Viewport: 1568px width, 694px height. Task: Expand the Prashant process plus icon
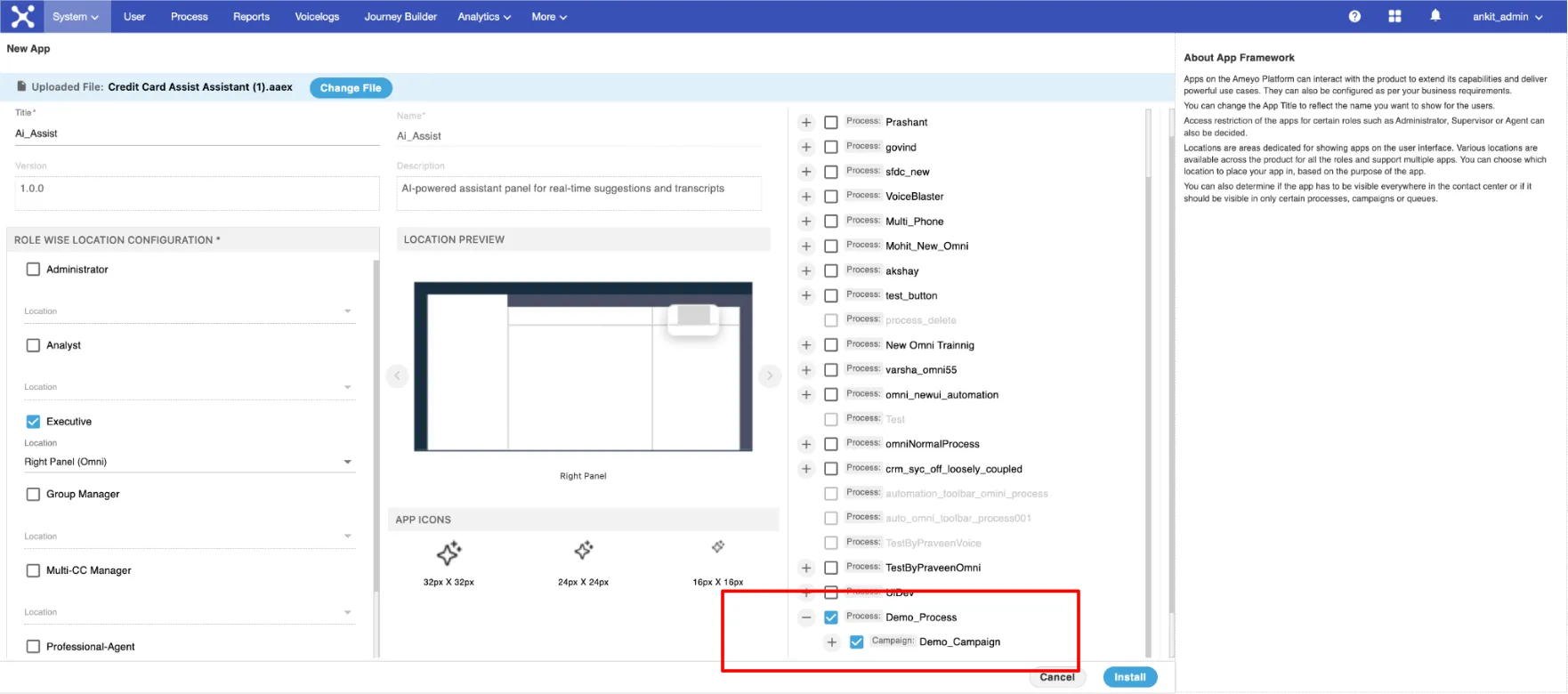coord(806,122)
